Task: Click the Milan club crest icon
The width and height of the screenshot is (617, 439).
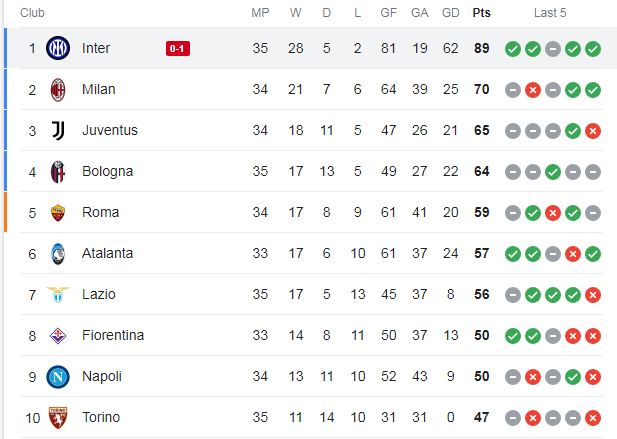Action: (58, 90)
